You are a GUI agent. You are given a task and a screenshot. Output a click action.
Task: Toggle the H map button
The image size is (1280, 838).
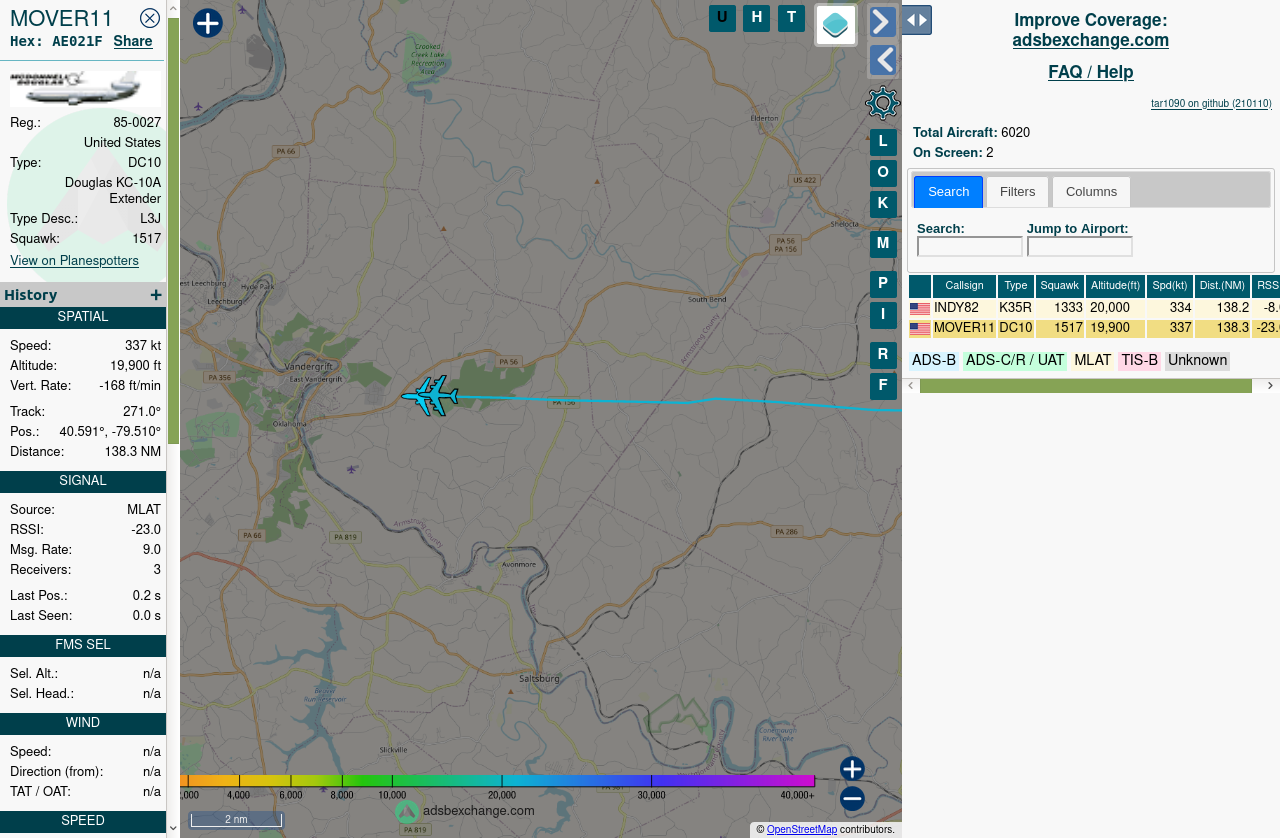tap(756, 18)
